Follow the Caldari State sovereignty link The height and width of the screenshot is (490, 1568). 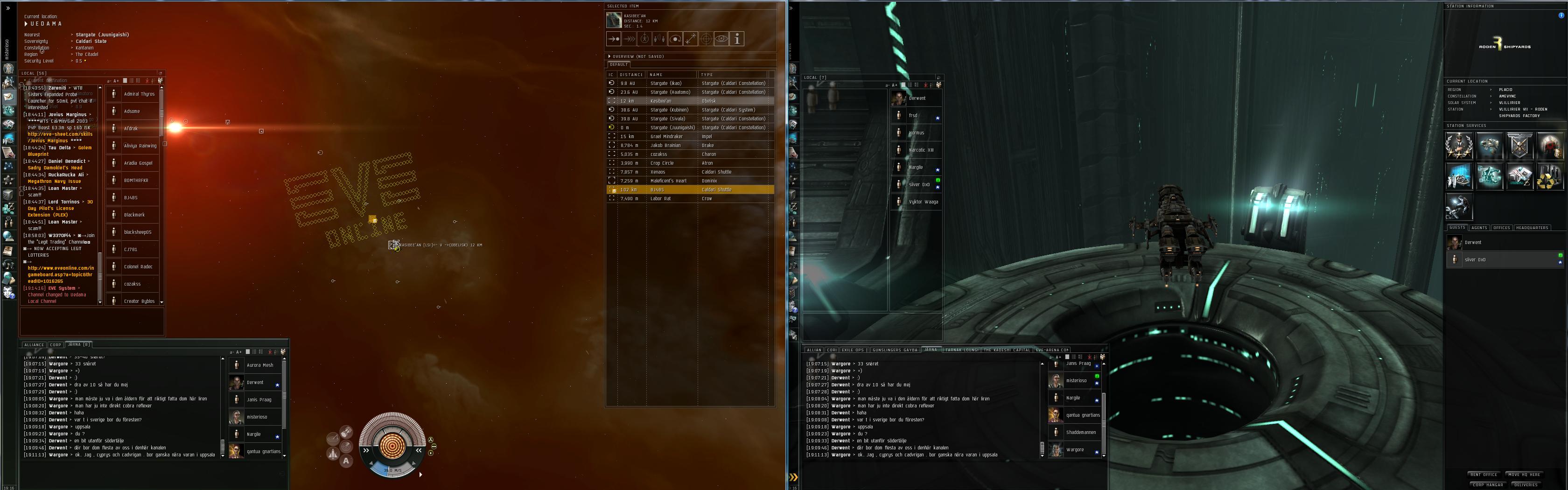point(91,42)
